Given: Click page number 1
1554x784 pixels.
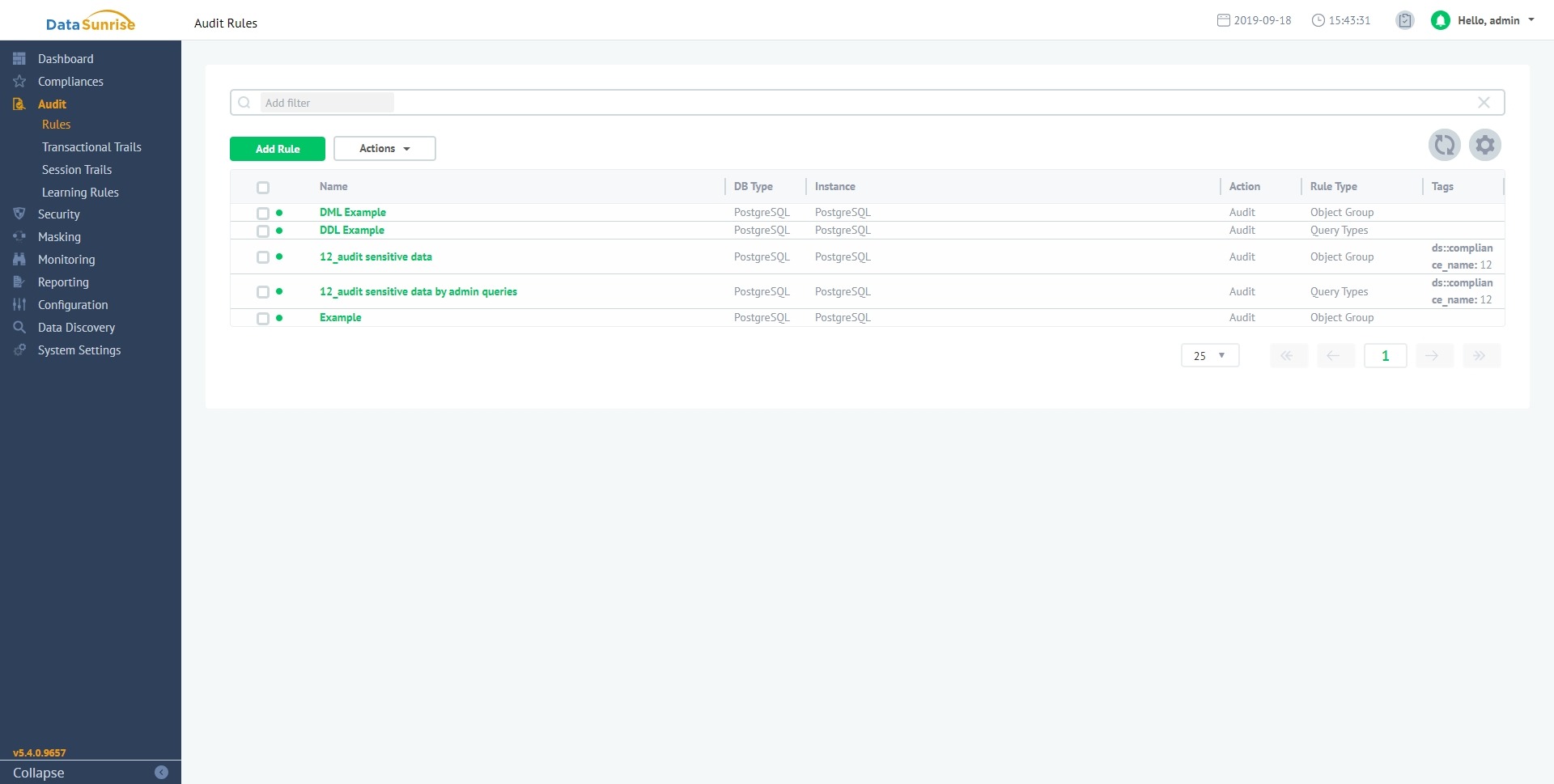Looking at the screenshot, I should pos(1385,355).
